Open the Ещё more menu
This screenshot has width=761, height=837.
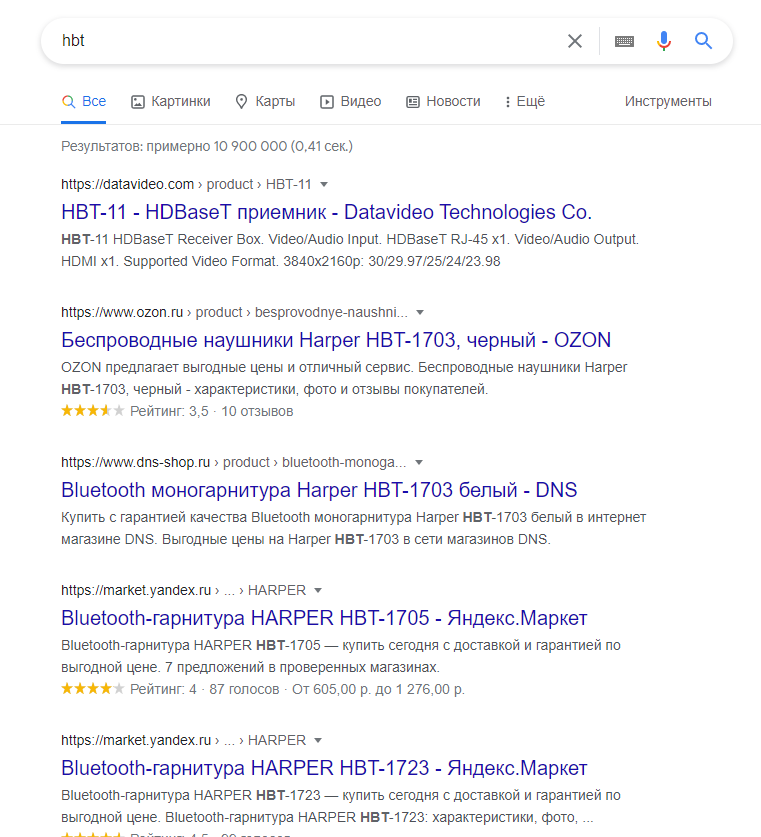point(525,101)
